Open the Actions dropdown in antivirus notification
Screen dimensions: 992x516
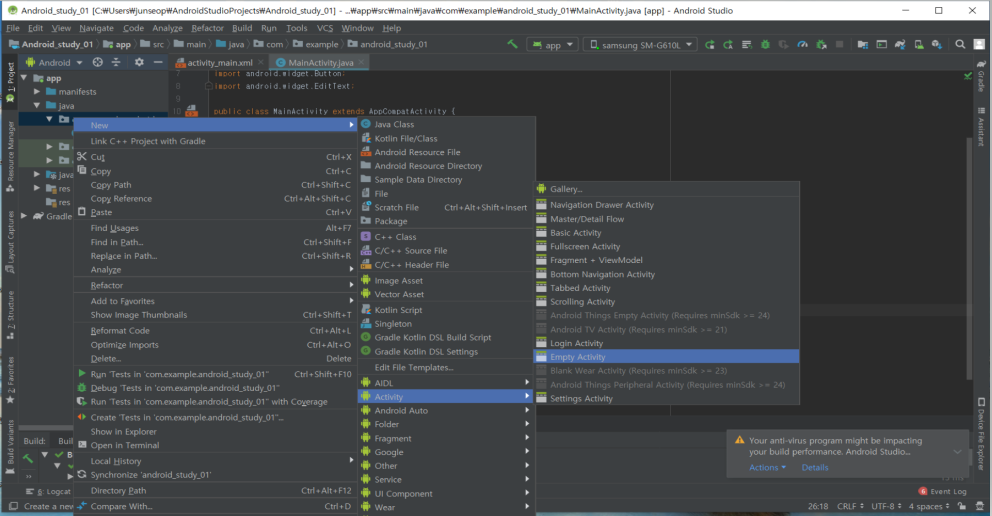(x=767, y=468)
